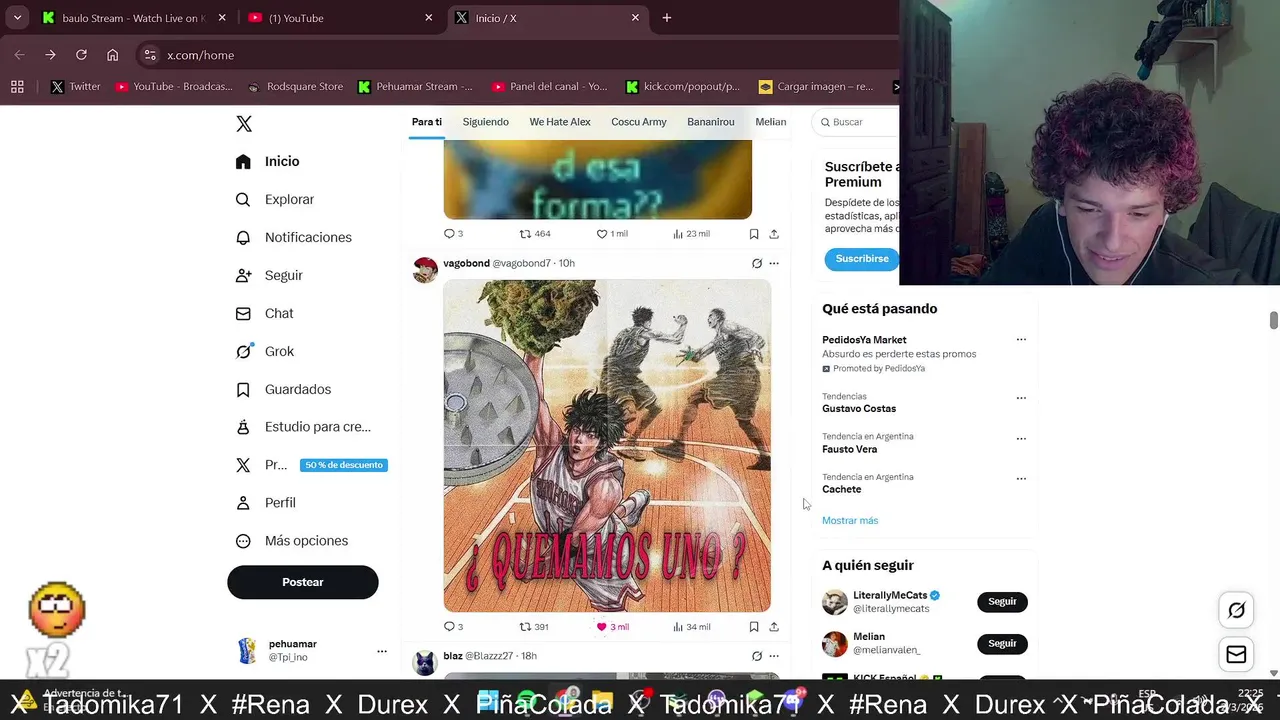Image resolution: width=1280 pixels, height=720 pixels.
Task: Open options for Fausto Vera trend
Action: point(1021,438)
